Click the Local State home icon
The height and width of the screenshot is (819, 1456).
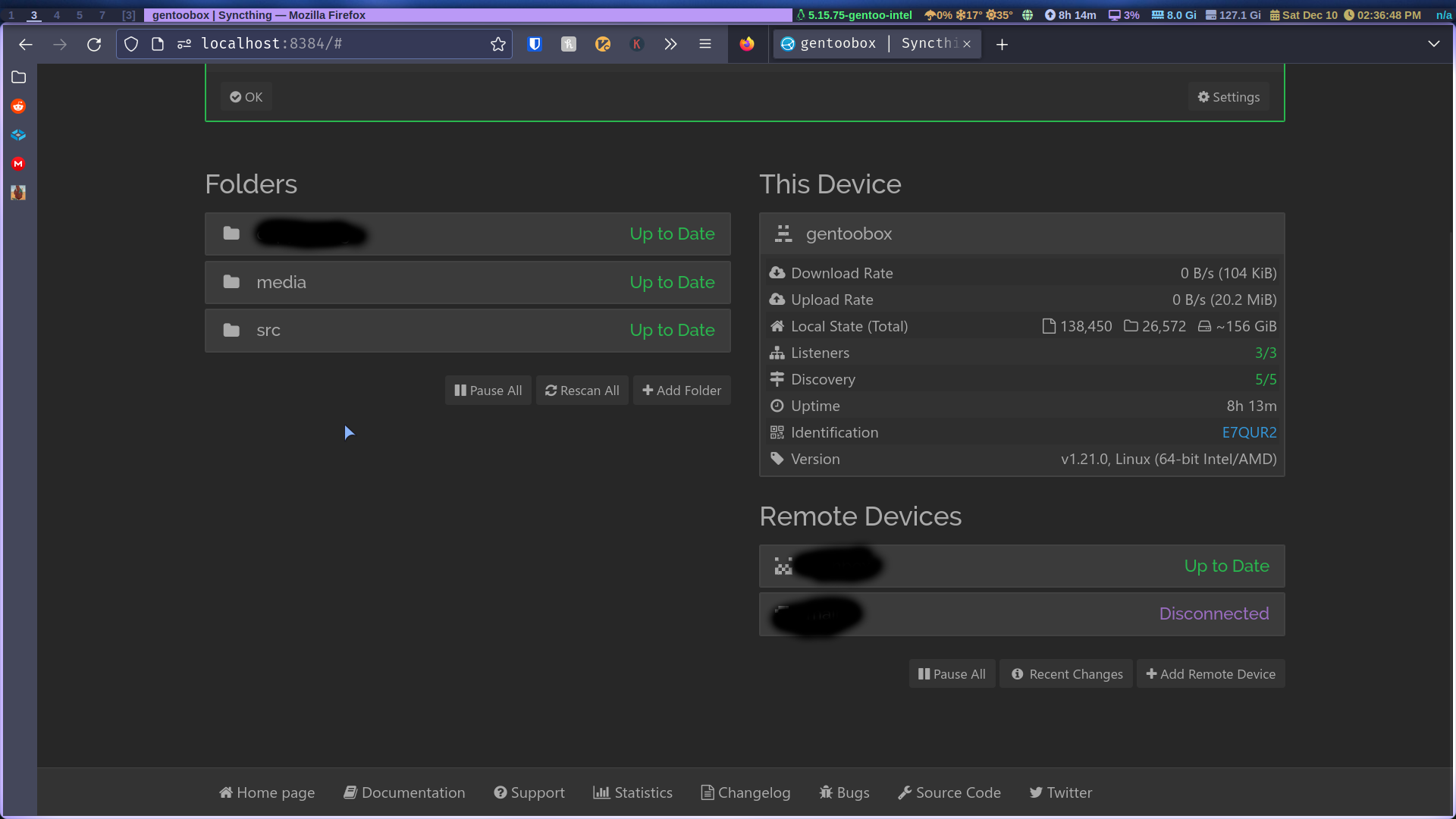777,326
